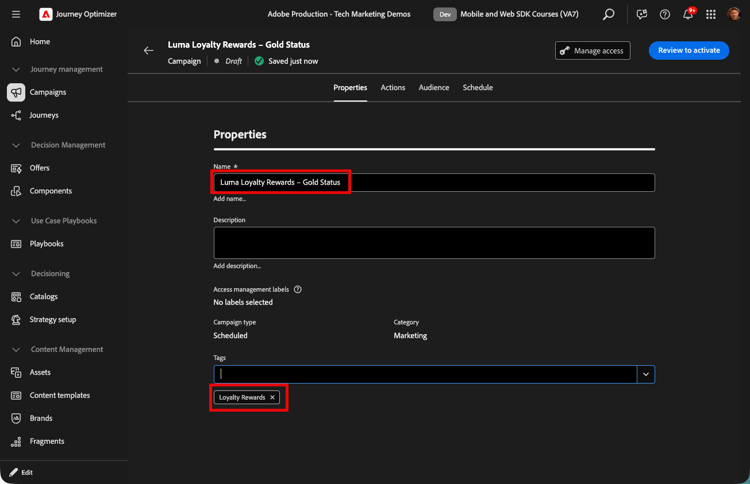
Task: Open Campaigns in the sidebar
Action: click(48, 92)
